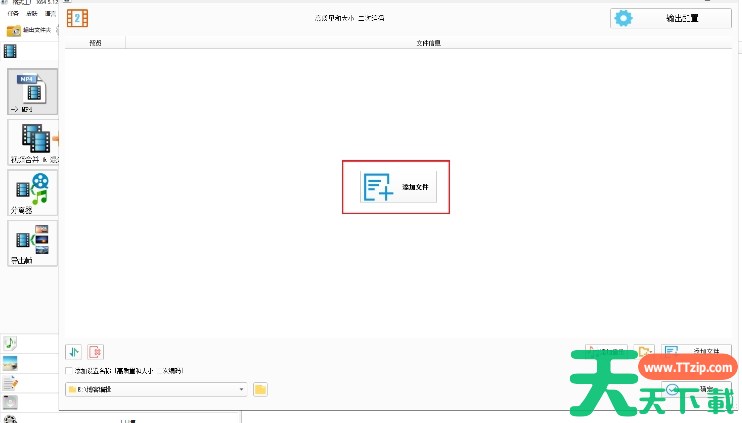Browse output folder with yellow folder icon
Image resolution: width=742 pixels, height=423 pixels.
point(260,389)
